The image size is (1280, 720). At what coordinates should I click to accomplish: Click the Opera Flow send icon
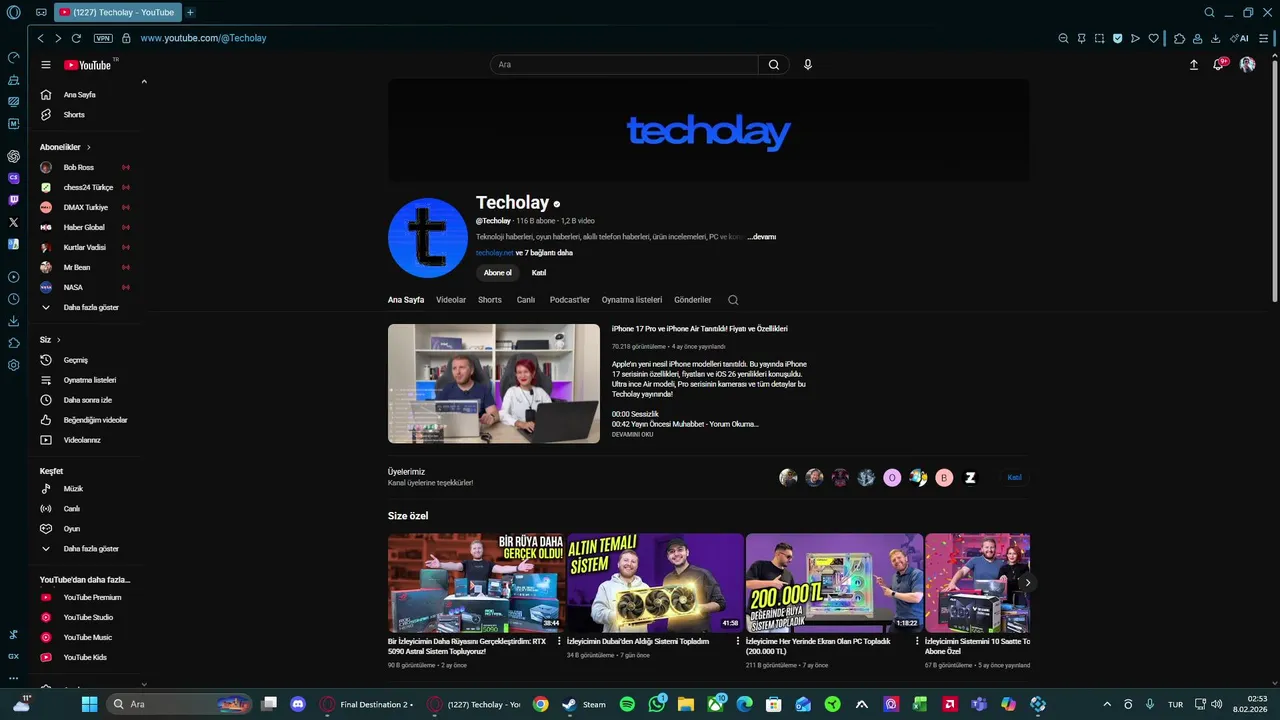coord(1135,38)
